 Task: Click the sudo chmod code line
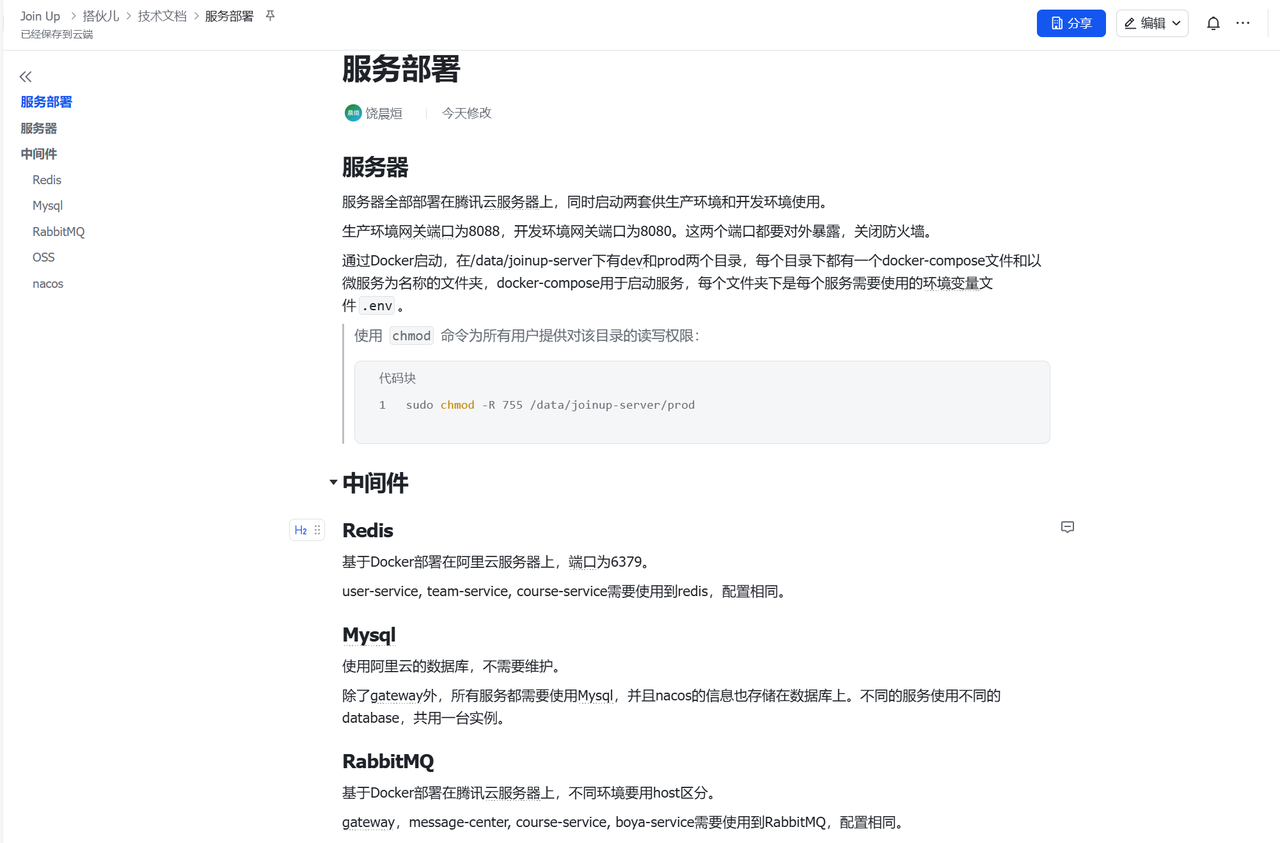click(x=550, y=405)
